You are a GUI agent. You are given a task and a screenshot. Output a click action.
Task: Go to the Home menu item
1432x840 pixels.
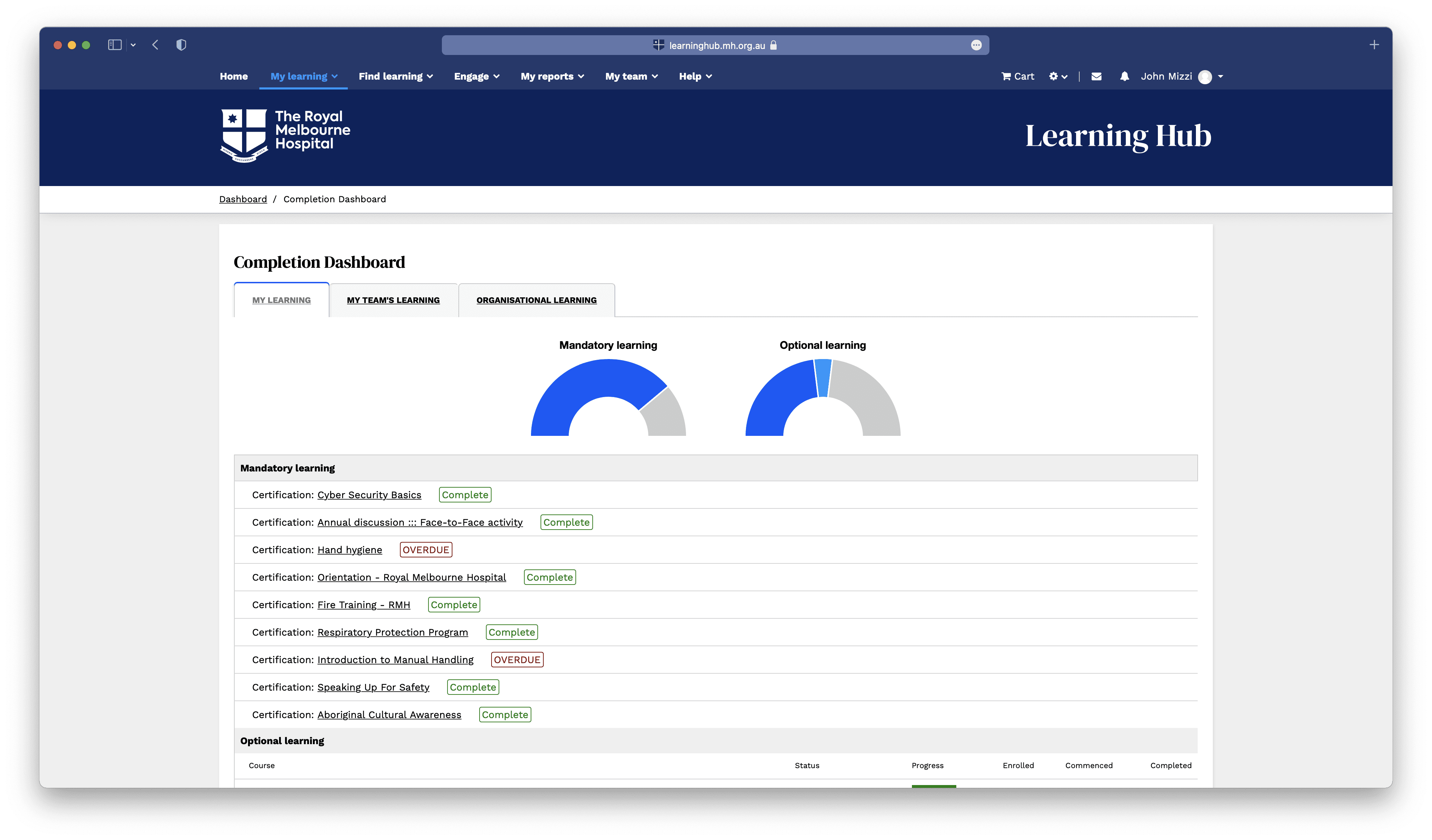(x=234, y=76)
